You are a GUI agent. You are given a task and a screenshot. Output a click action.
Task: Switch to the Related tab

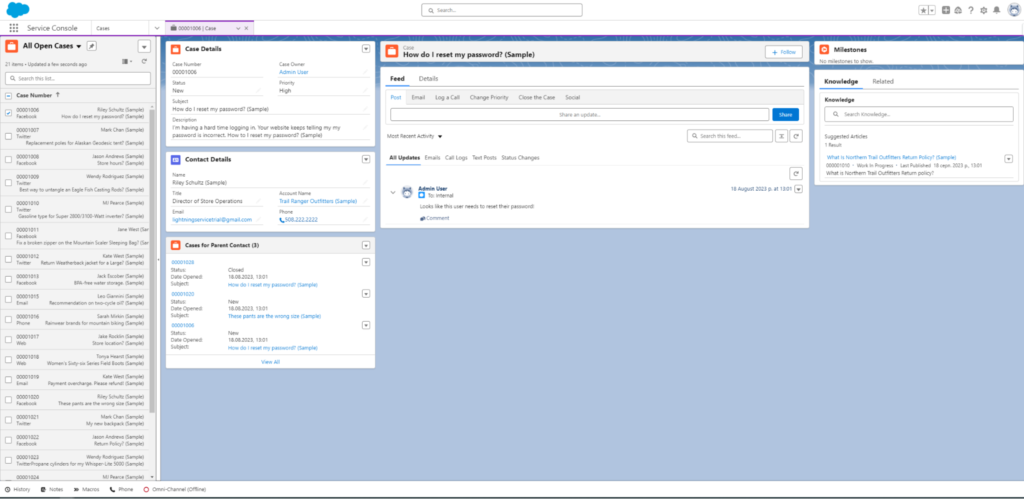tap(883, 81)
